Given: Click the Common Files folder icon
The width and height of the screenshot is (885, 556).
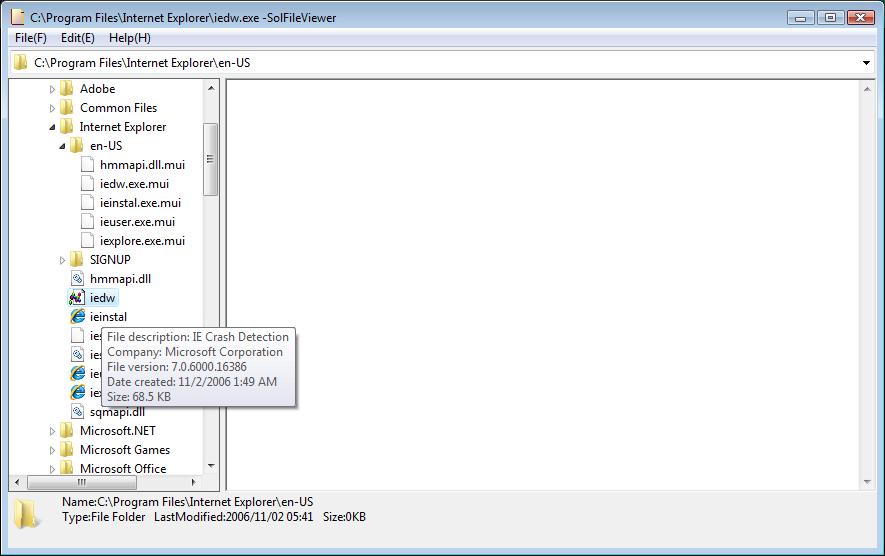Looking at the screenshot, I should 67,107.
